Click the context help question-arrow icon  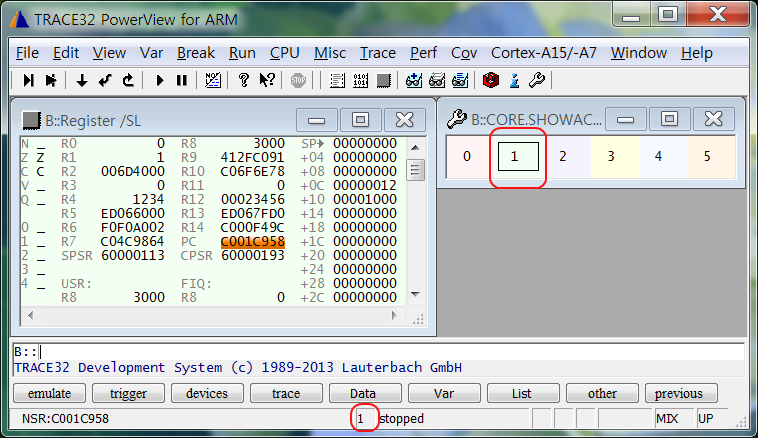267,80
